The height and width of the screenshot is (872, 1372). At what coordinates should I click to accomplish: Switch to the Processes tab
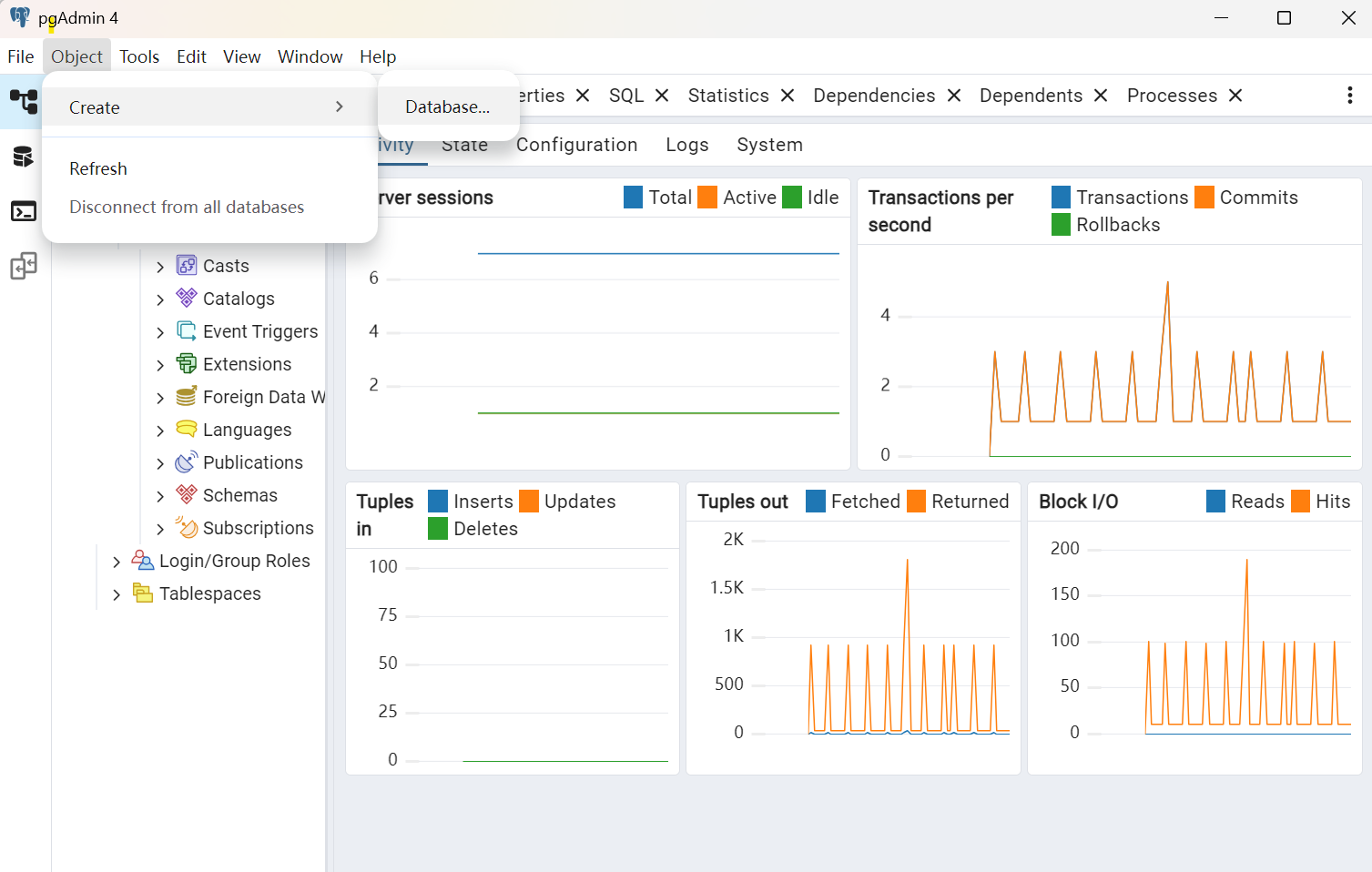tap(1172, 96)
